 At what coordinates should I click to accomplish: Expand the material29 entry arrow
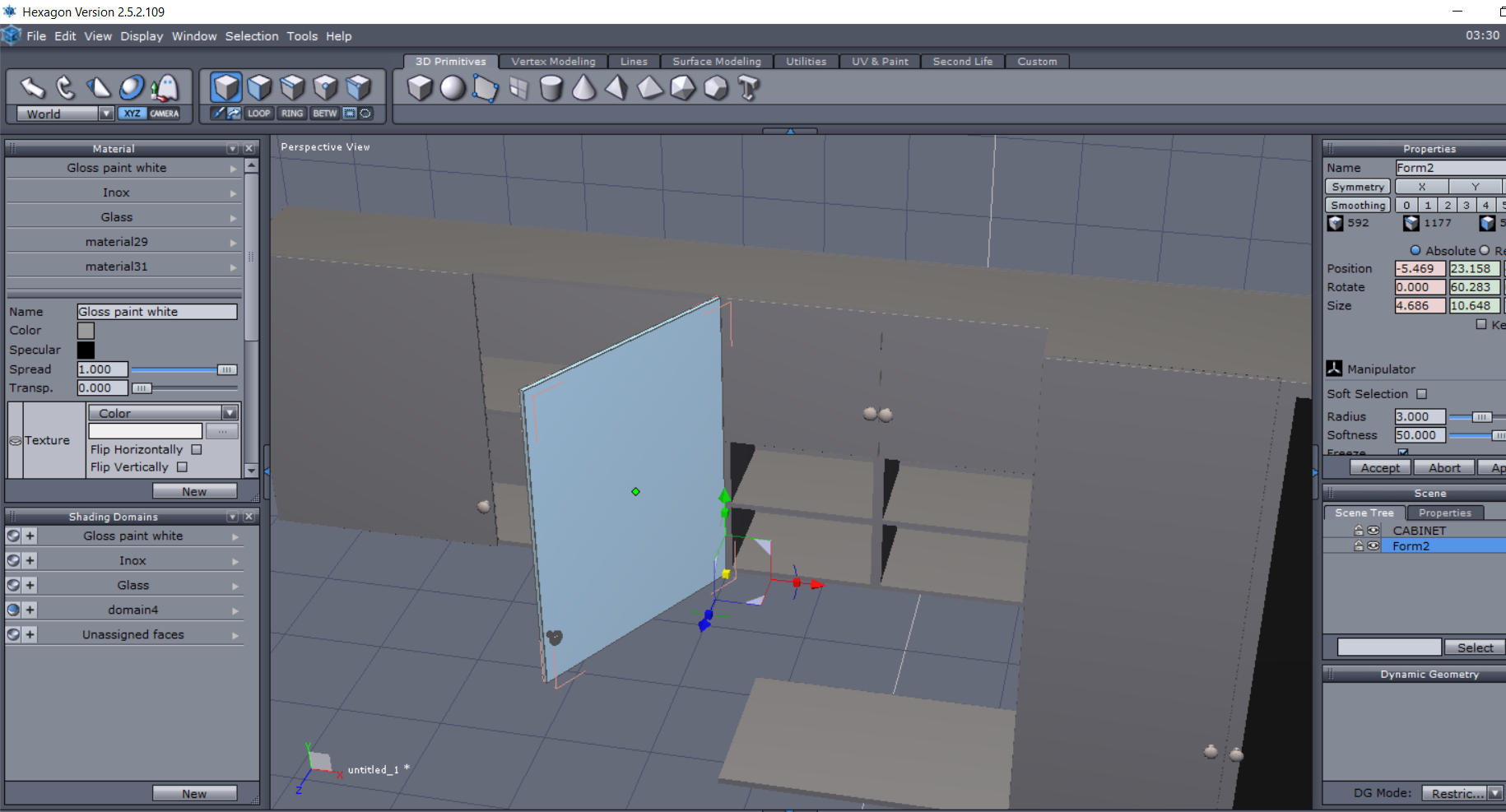tap(234, 243)
